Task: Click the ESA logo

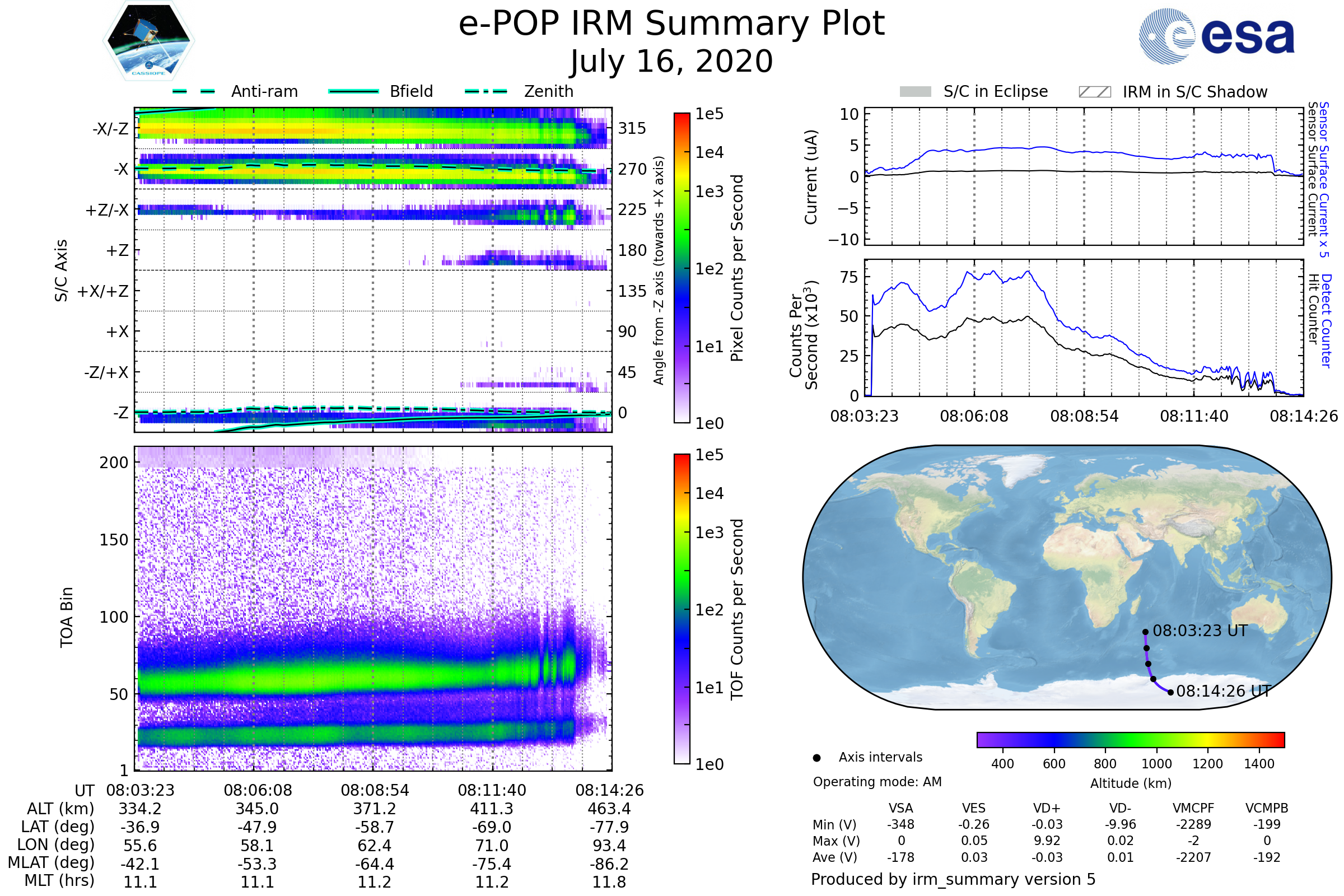Action: [1216, 36]
